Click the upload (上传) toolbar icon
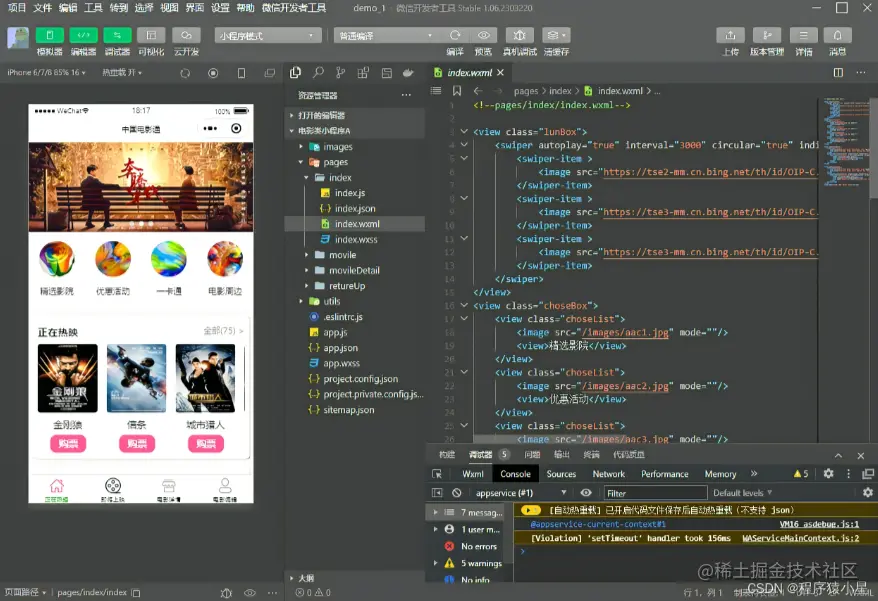 tap(730, 35)
